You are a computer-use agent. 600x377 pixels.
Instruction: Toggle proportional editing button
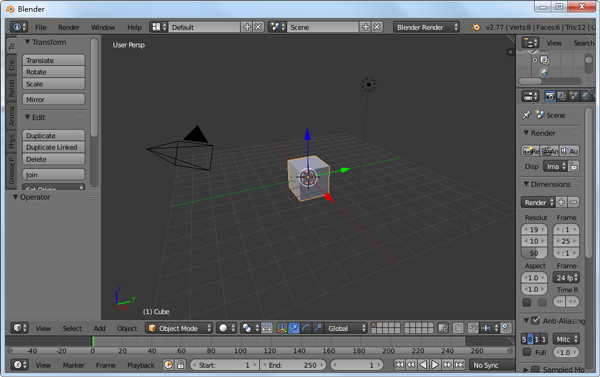pos(458,328)
